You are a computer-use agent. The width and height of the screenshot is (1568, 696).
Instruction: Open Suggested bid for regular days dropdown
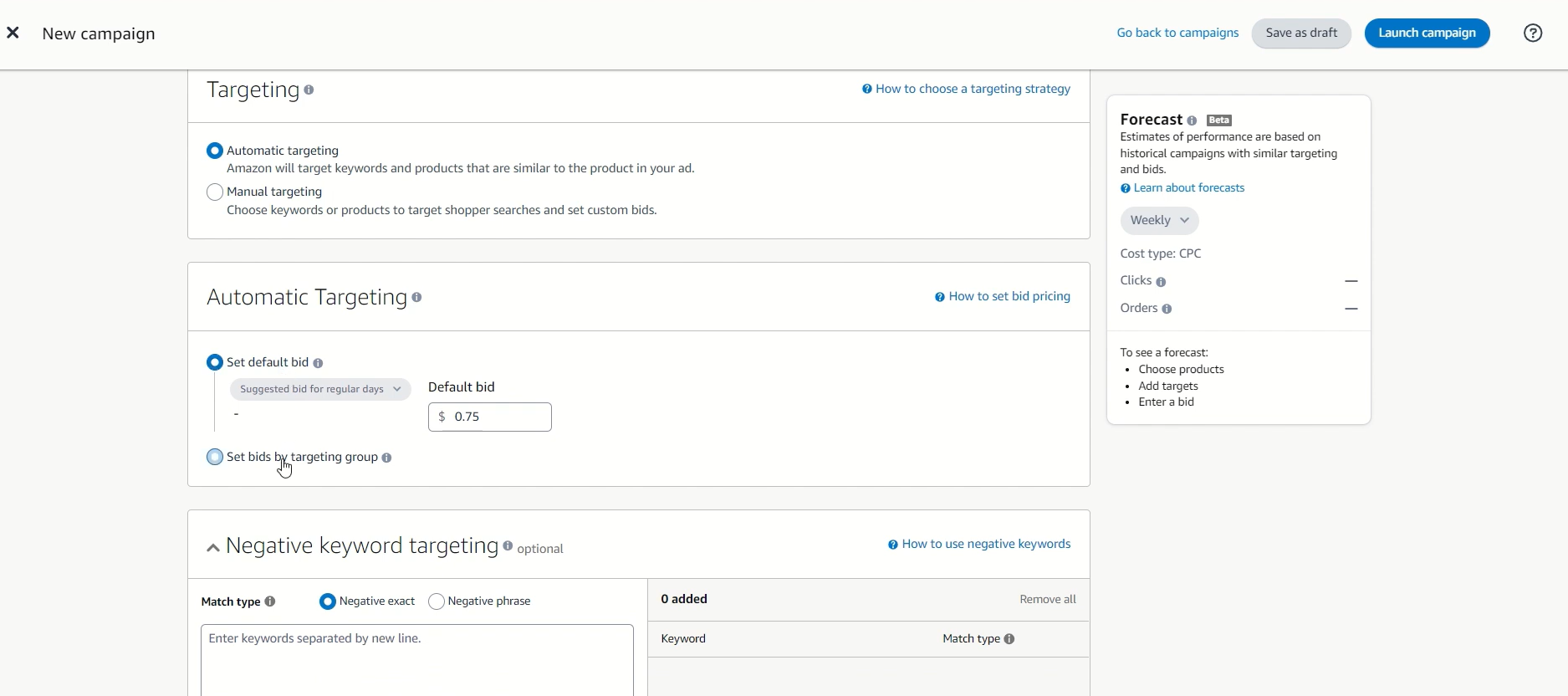point(320,390)
